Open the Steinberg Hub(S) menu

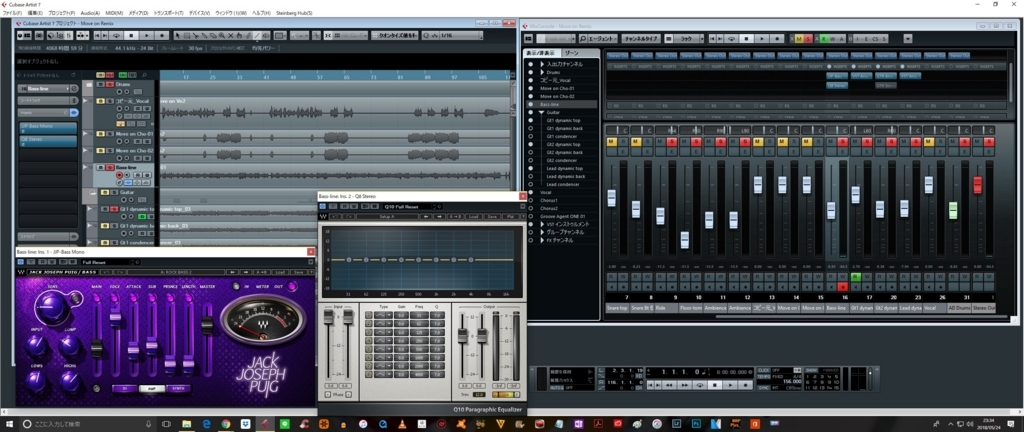tap(294, 13)
